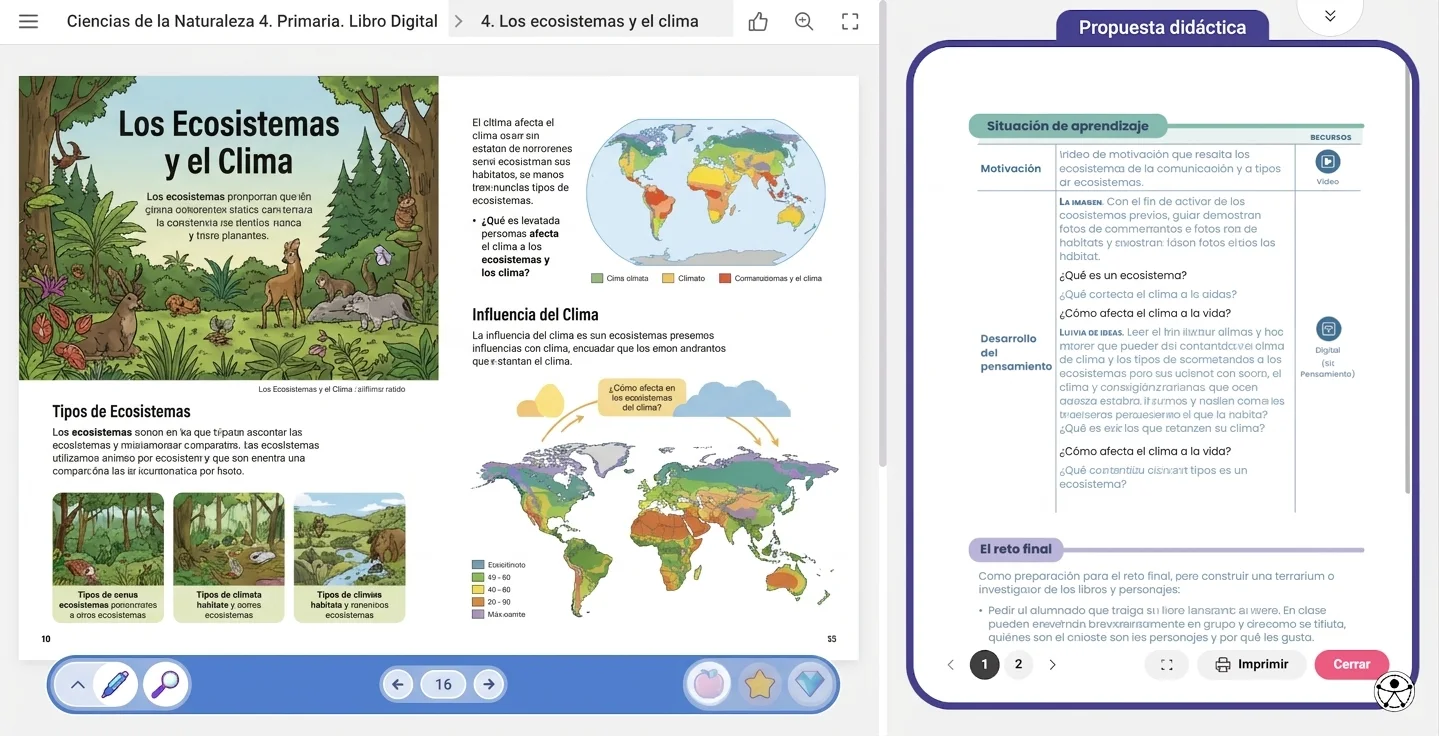Click the green Cims climata legend swatch
Image resolution: width=1439 pixels, height=736 pixels.
(597, 278)
